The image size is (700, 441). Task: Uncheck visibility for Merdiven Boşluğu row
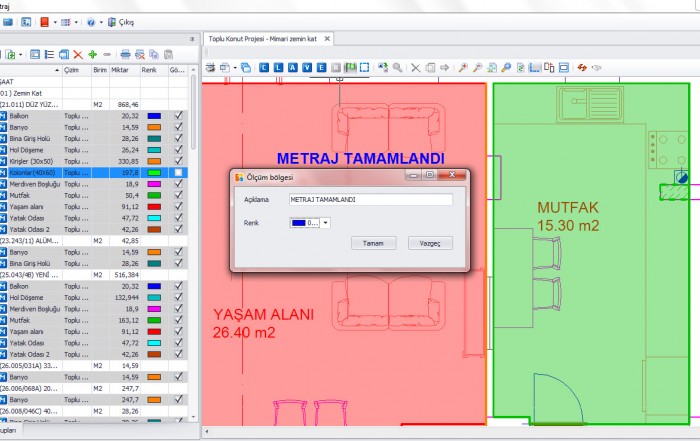pos(178,184)
